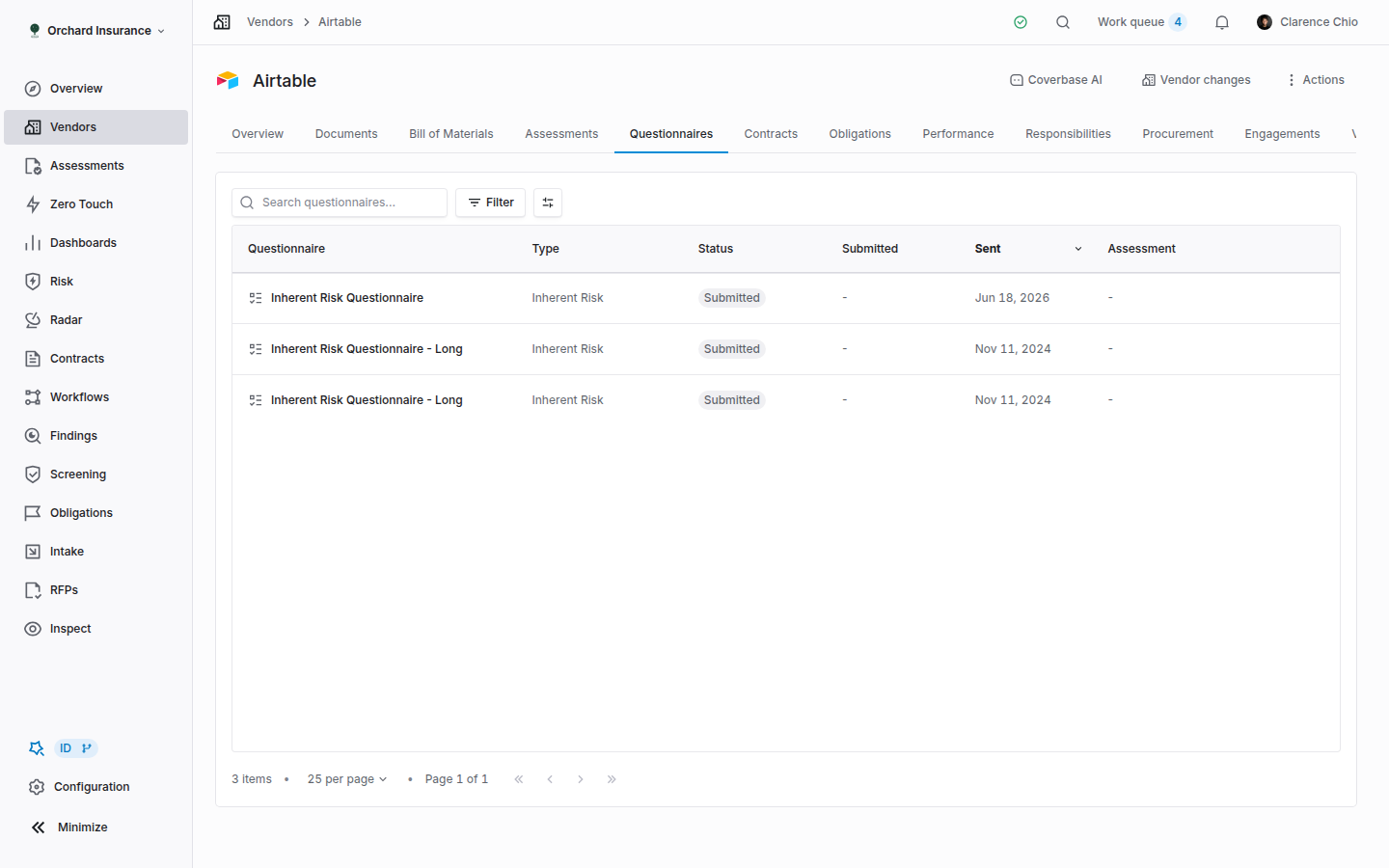Switch to the Contracts tab
Screen dimensions: 1389x868
pyautogui.click(x=771, y=134)
